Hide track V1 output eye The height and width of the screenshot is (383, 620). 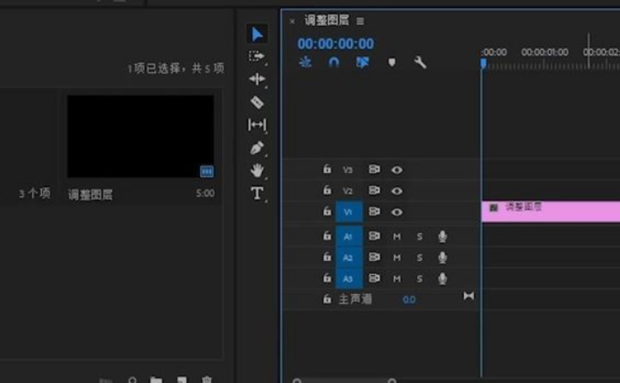397,212
